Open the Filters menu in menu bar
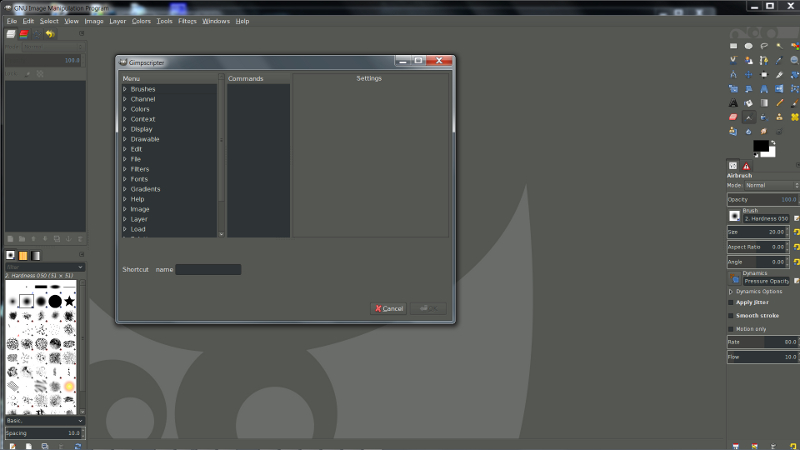This screenshot has height=450, width=800. [x=187, y=21]
